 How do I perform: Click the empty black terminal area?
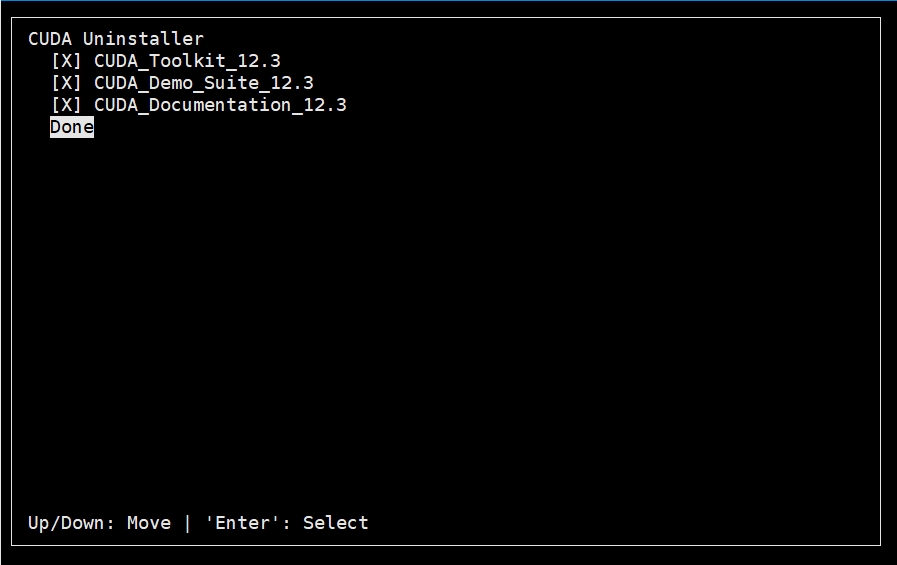click(450, 320)
